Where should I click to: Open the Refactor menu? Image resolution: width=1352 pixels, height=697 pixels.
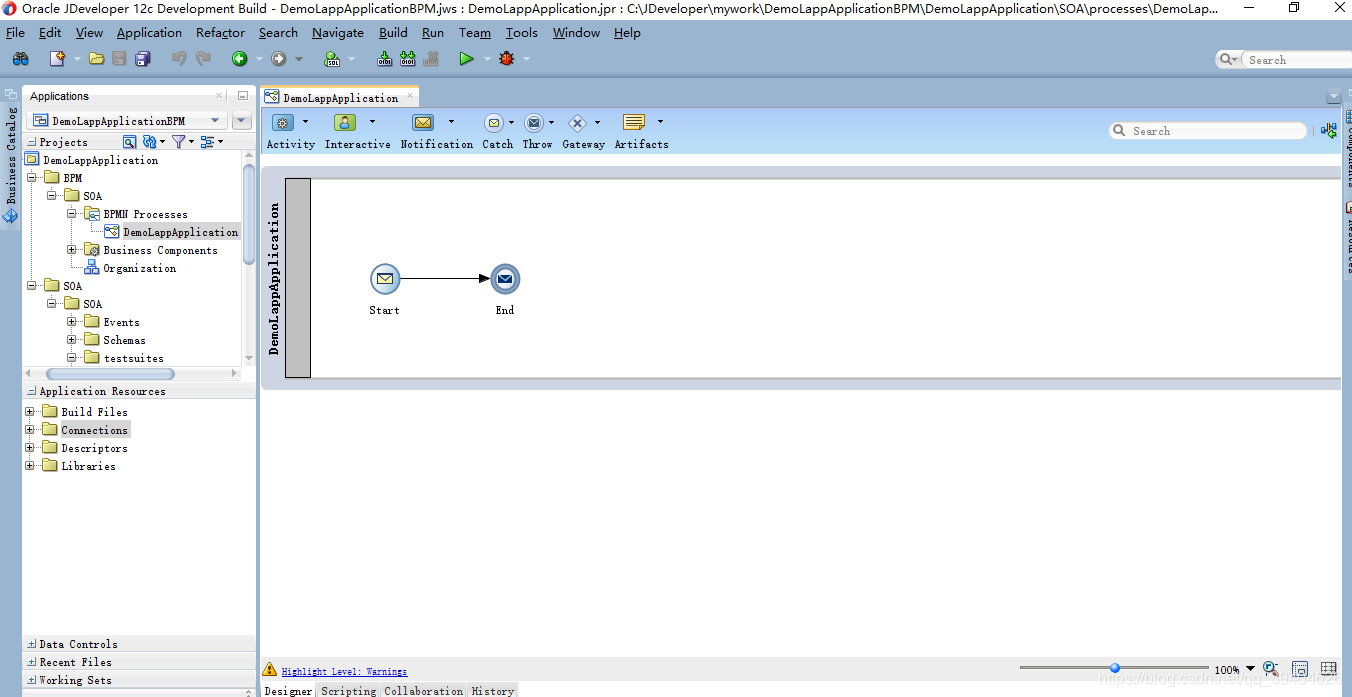220,33
